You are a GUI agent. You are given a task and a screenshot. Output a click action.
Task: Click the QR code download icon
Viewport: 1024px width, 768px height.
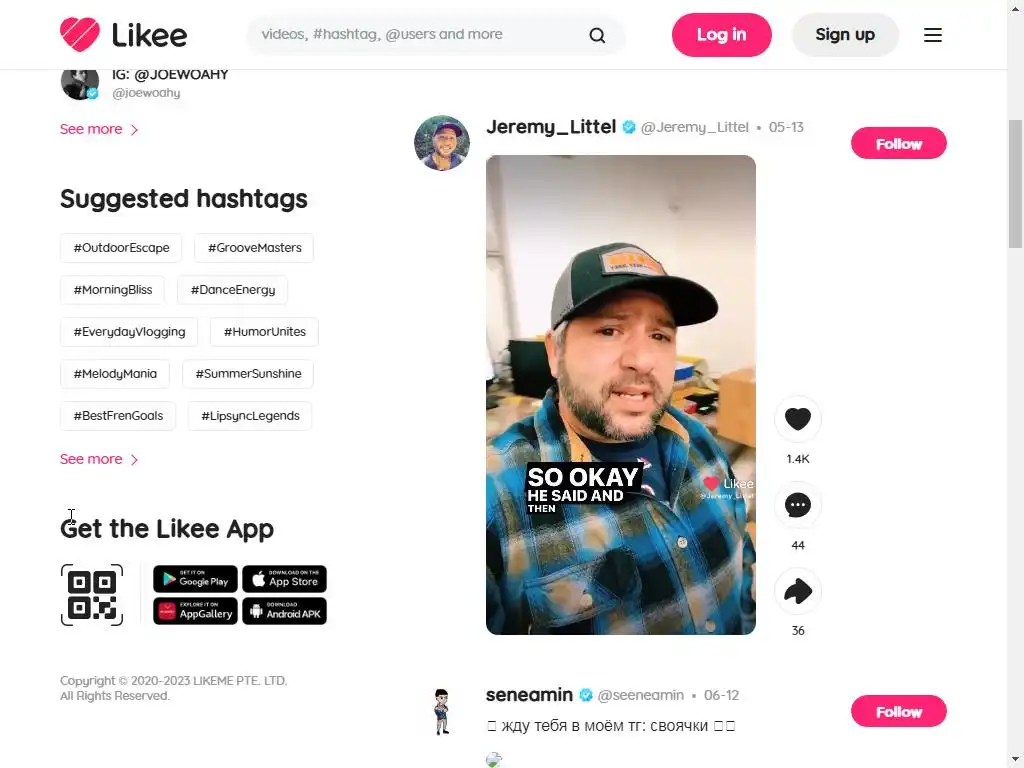[x=92, y=595]
